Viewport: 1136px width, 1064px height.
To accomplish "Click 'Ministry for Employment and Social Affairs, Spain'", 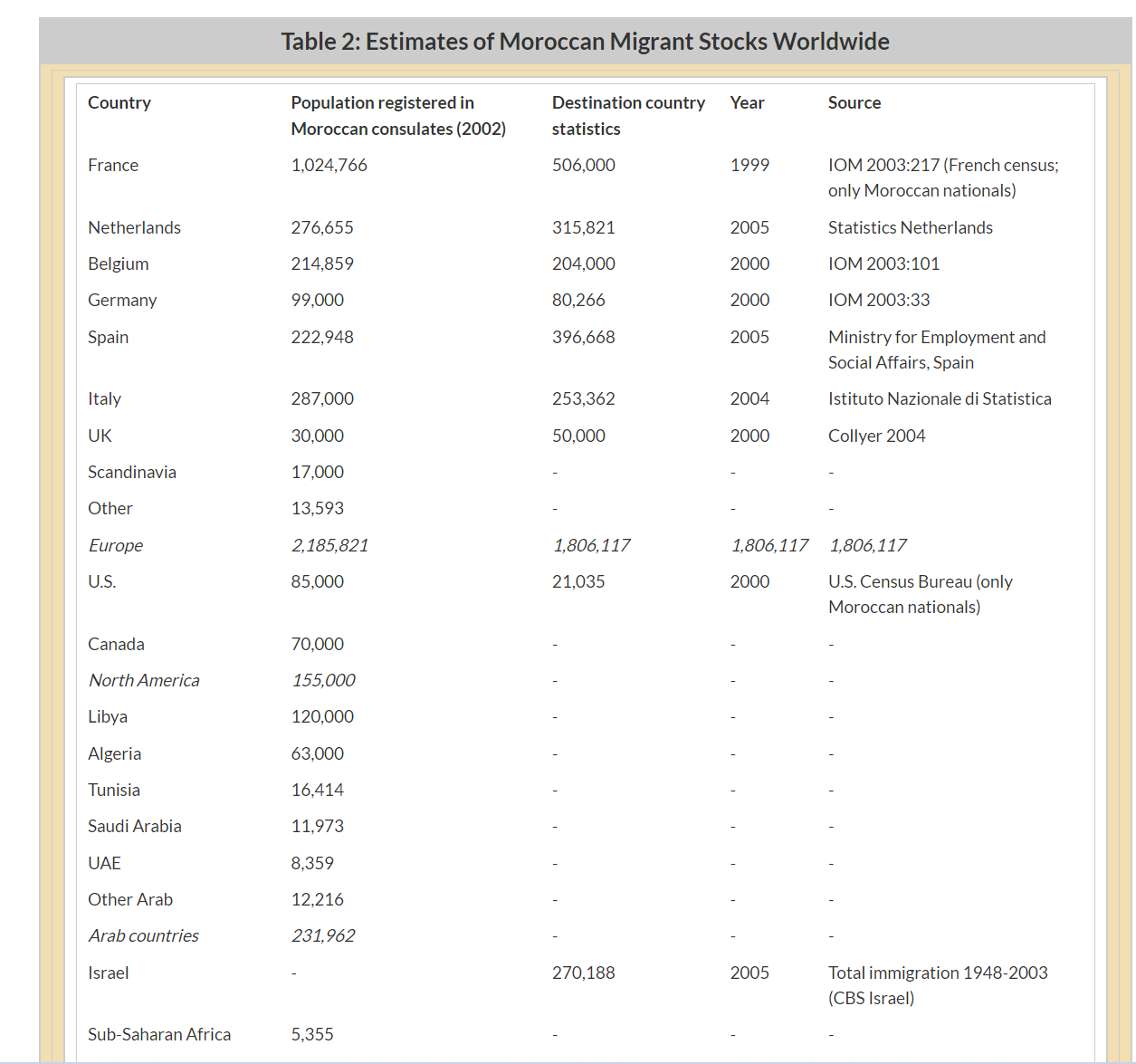I will tap(937, 350).
